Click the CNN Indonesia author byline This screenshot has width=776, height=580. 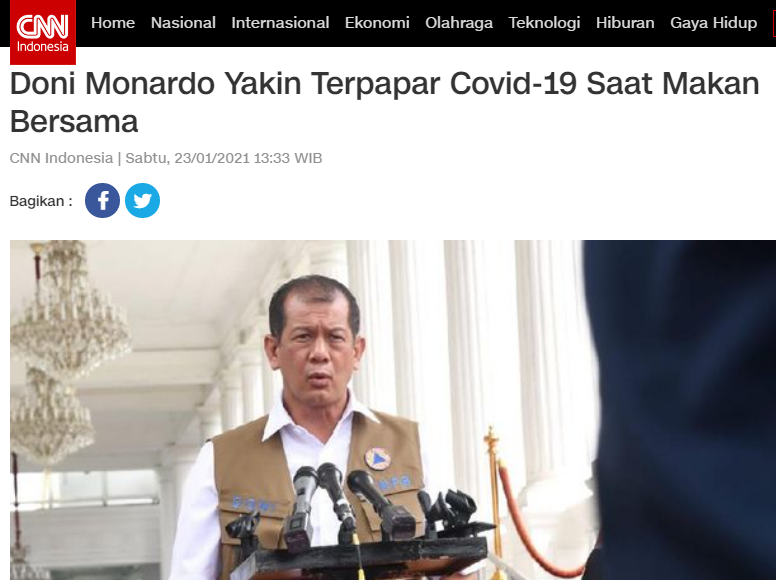[x=61, y=158]
